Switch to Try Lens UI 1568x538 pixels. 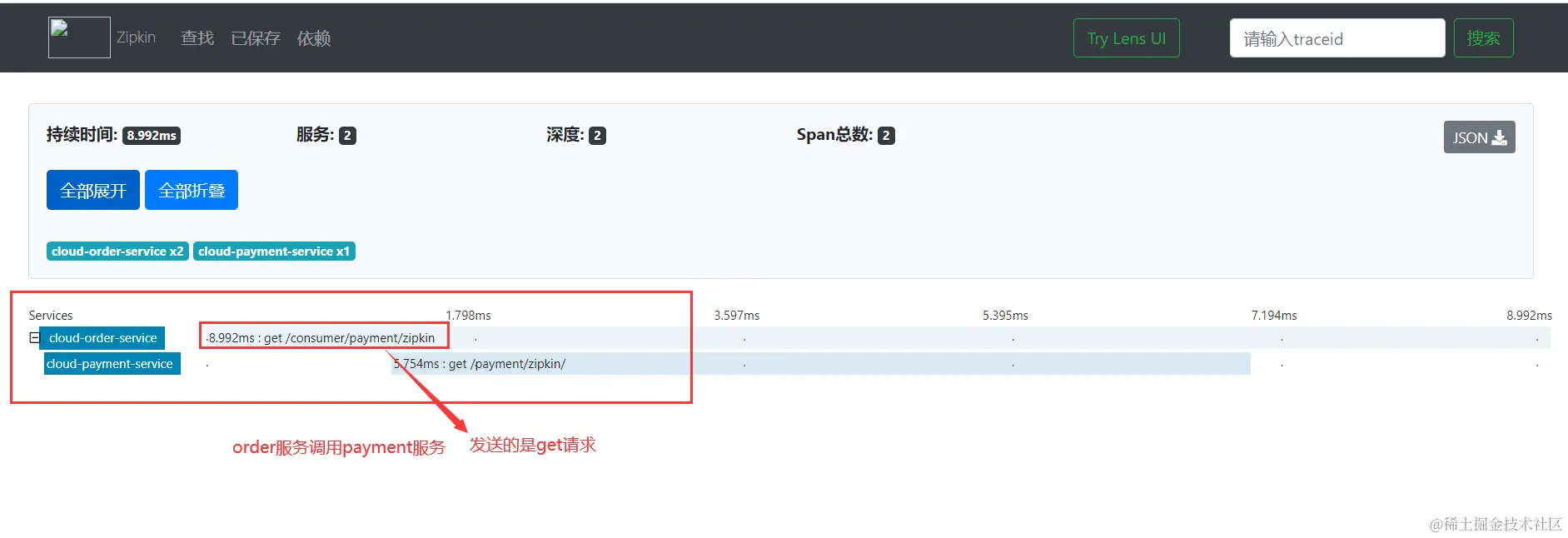click(x=1127, y=38)
